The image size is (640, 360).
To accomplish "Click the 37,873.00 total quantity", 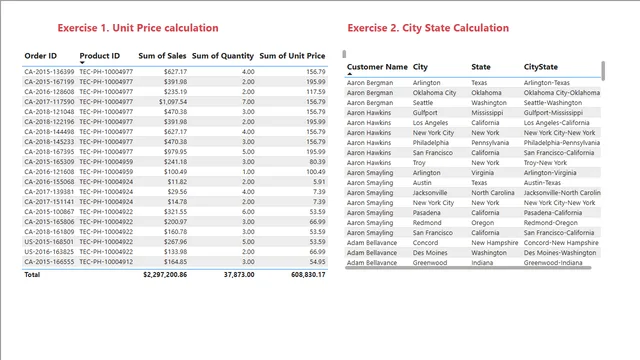I will tap(239, 275).
